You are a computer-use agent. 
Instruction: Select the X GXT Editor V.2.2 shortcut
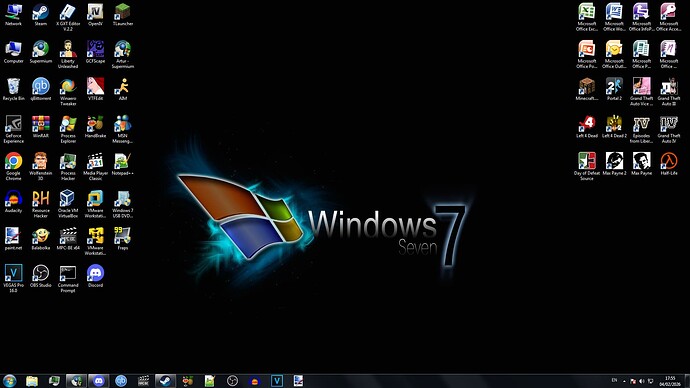68,17
